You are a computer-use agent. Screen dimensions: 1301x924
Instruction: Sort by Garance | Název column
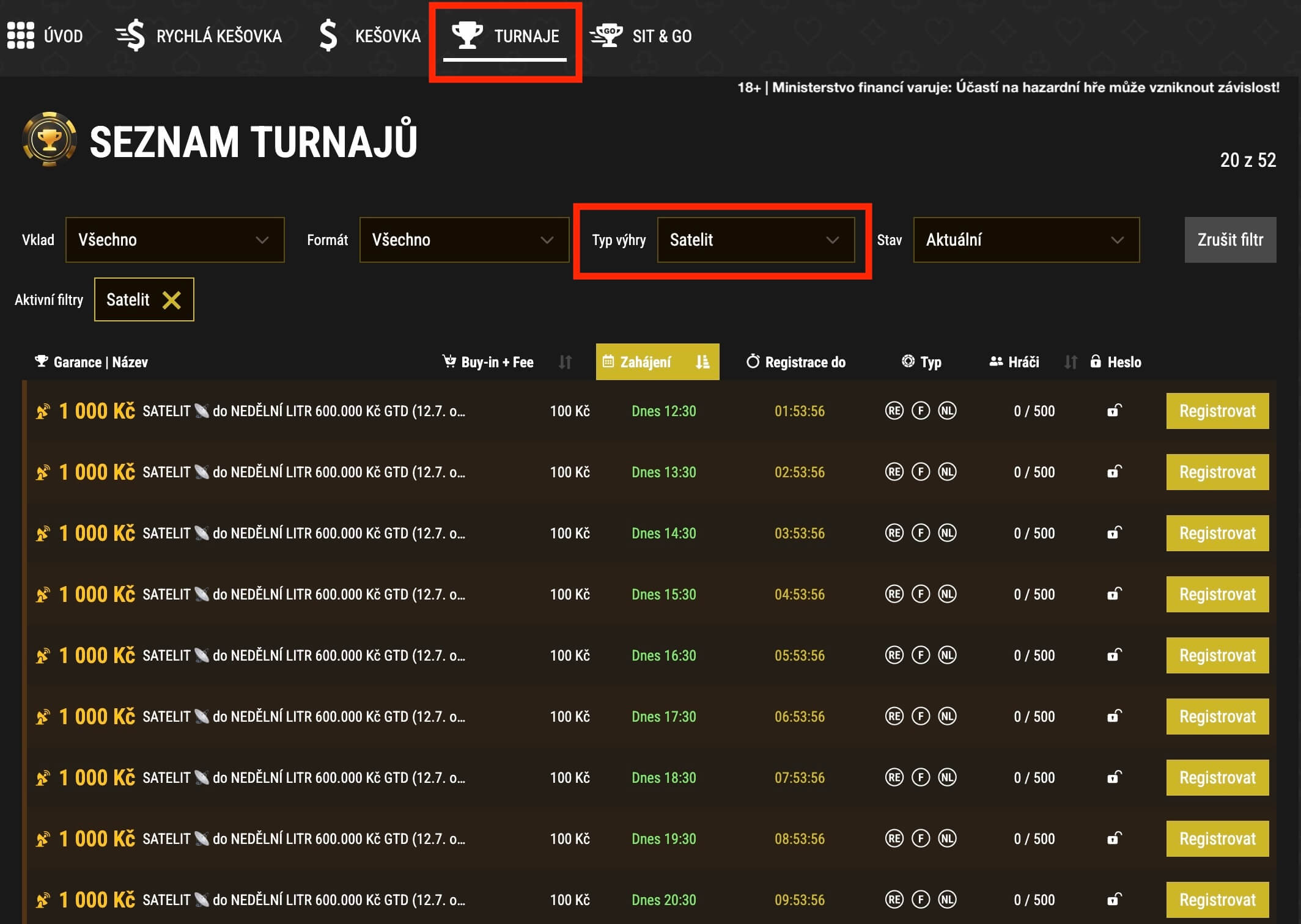(92, 362)
